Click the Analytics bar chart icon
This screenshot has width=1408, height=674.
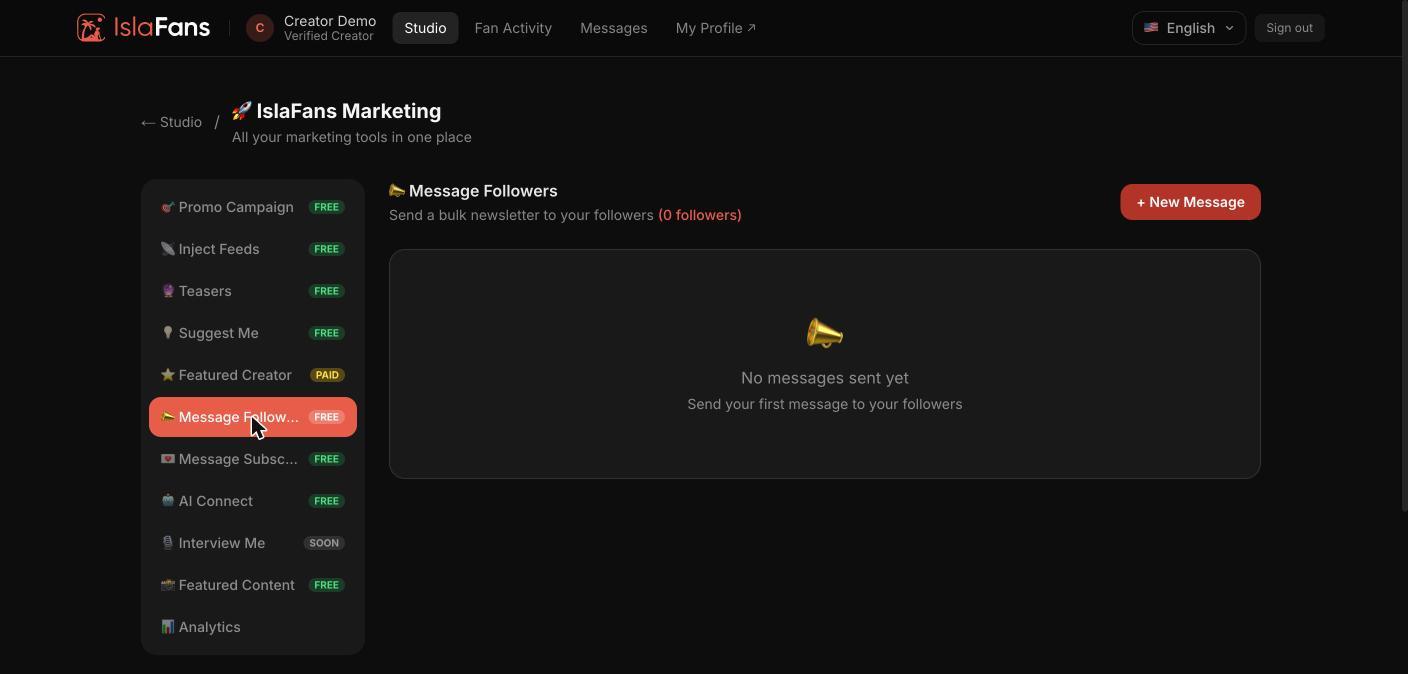coord(168,627)
